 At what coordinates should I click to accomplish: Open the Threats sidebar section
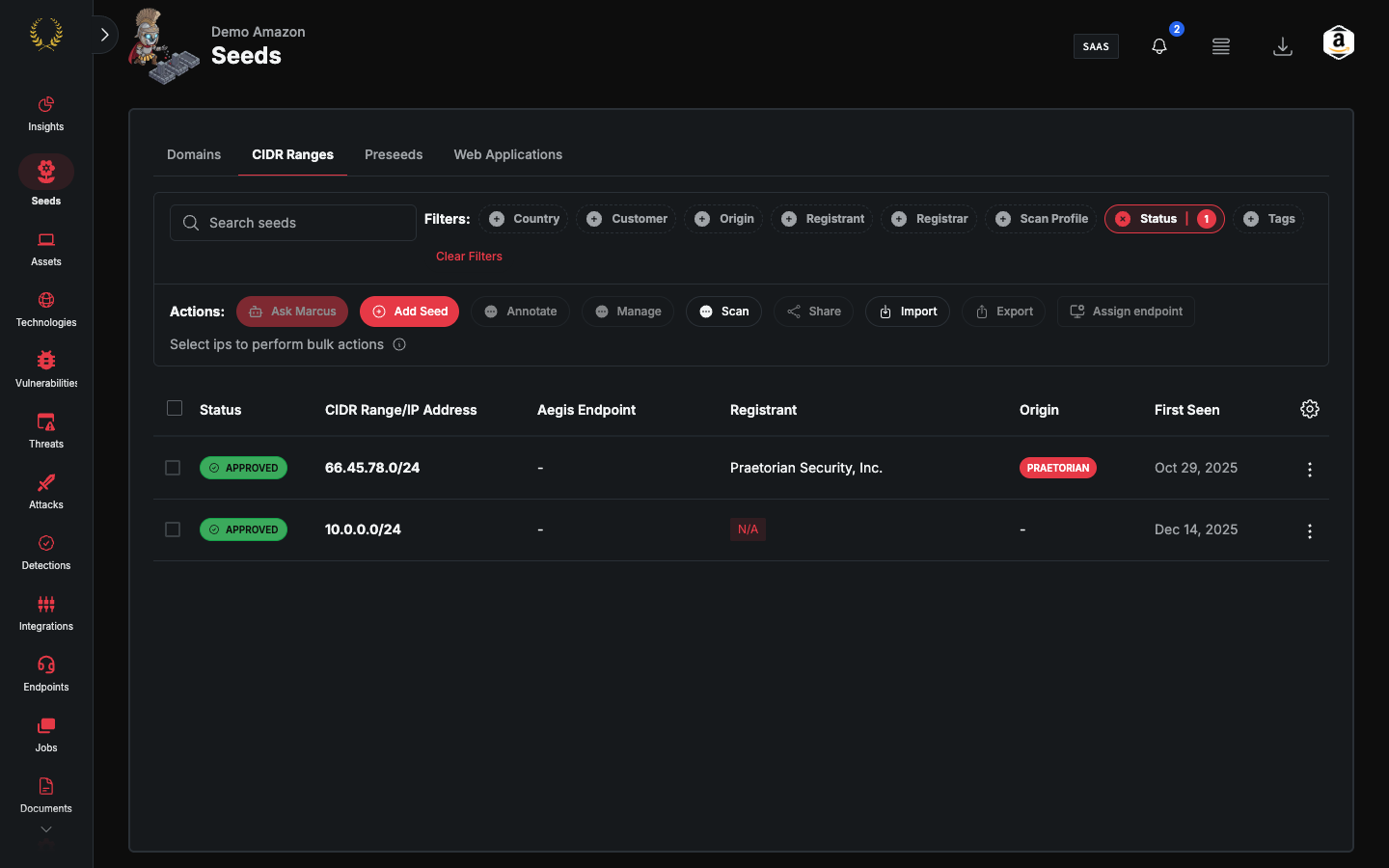46,431
